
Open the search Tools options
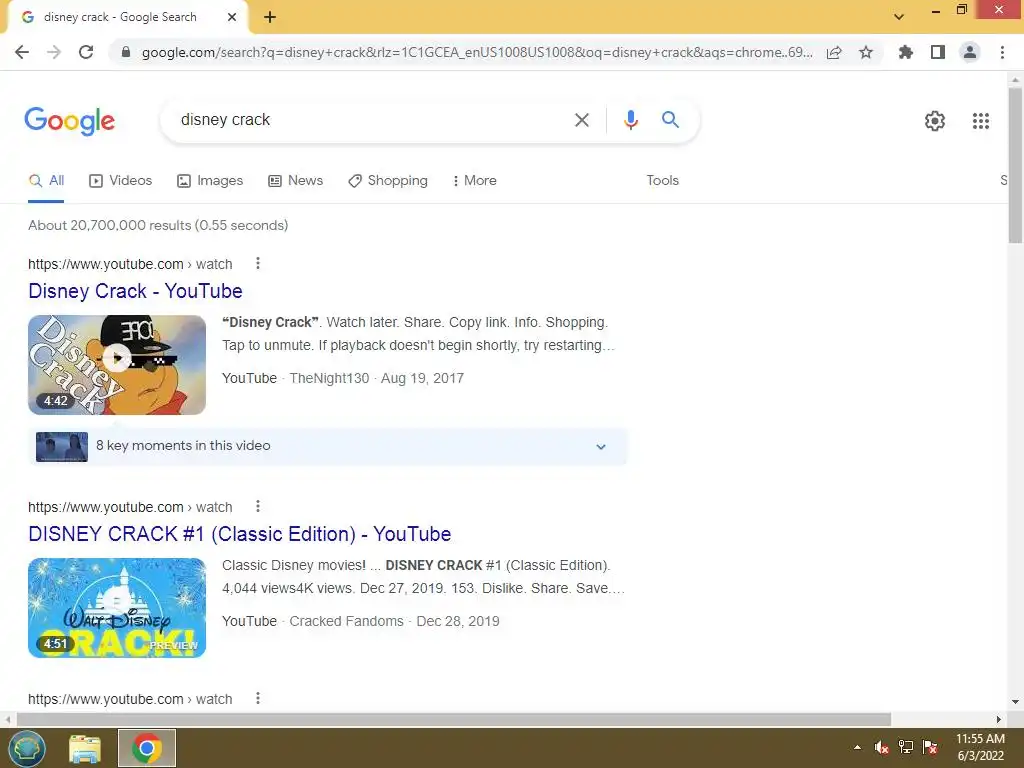[662, 181]
